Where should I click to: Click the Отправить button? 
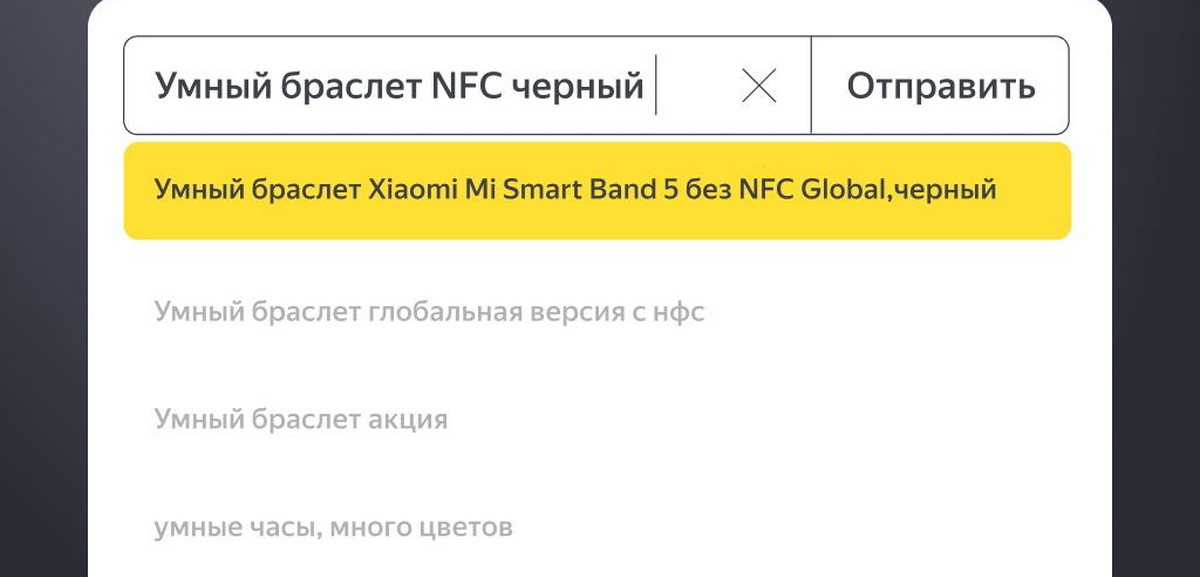tap(940, 87)
